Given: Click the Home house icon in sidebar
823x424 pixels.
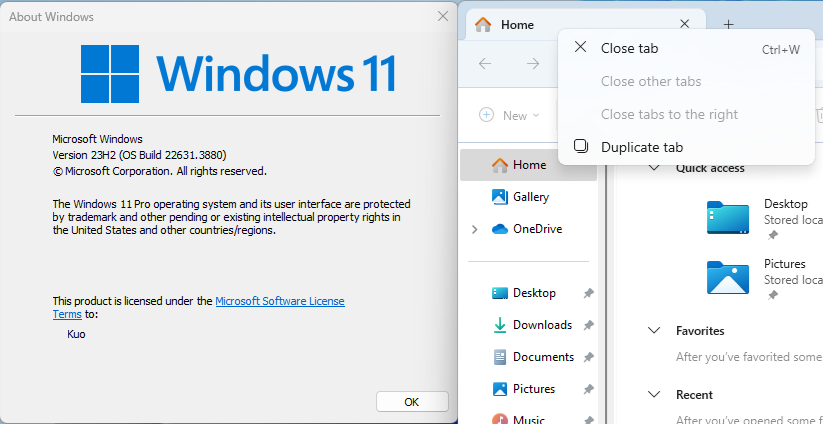Looking at the screenshot, I should coord(500,165).
